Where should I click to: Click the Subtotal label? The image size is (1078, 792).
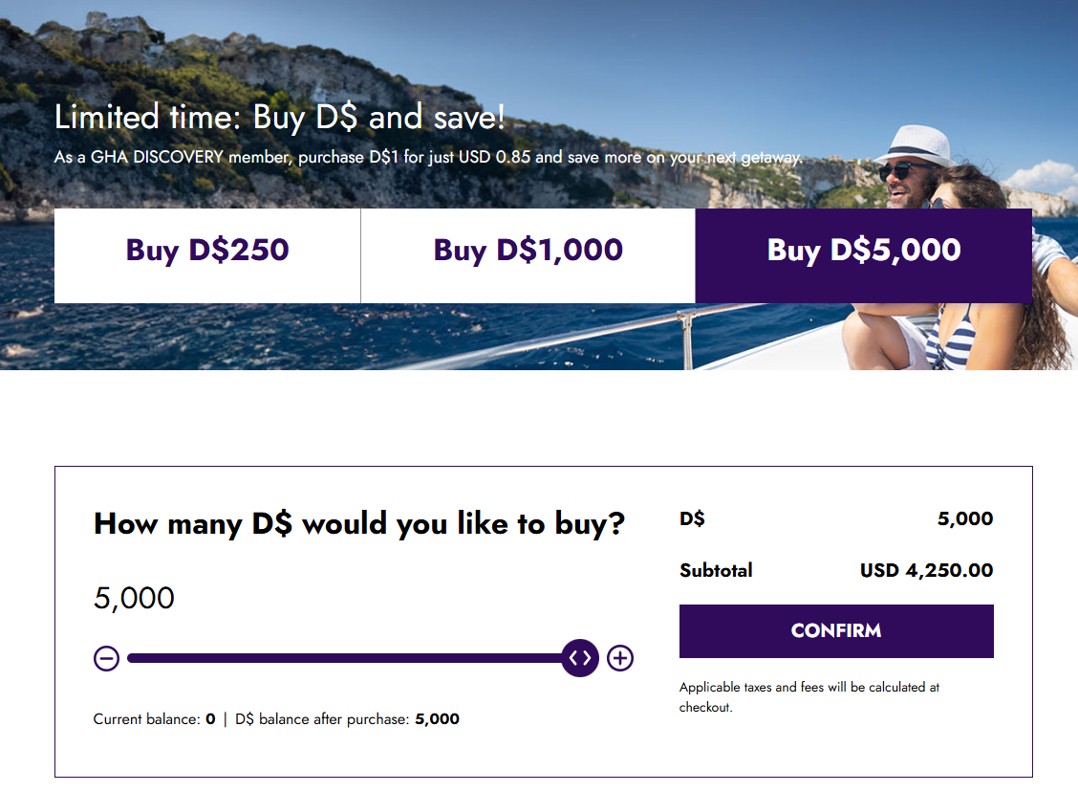(x=716, y=571)
